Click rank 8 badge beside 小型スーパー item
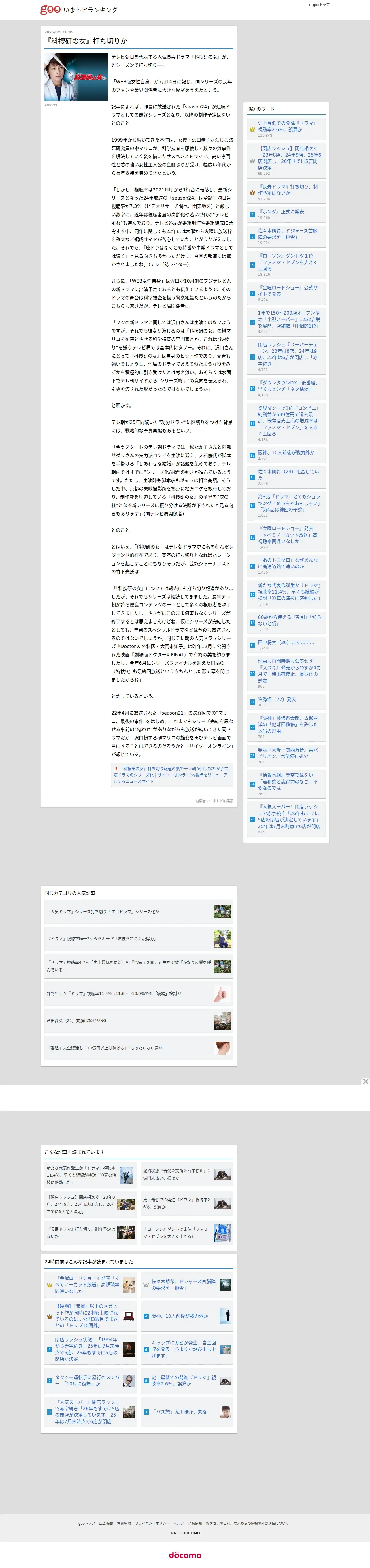Viewport: 370px width, 1568px height. pos(252,322)
